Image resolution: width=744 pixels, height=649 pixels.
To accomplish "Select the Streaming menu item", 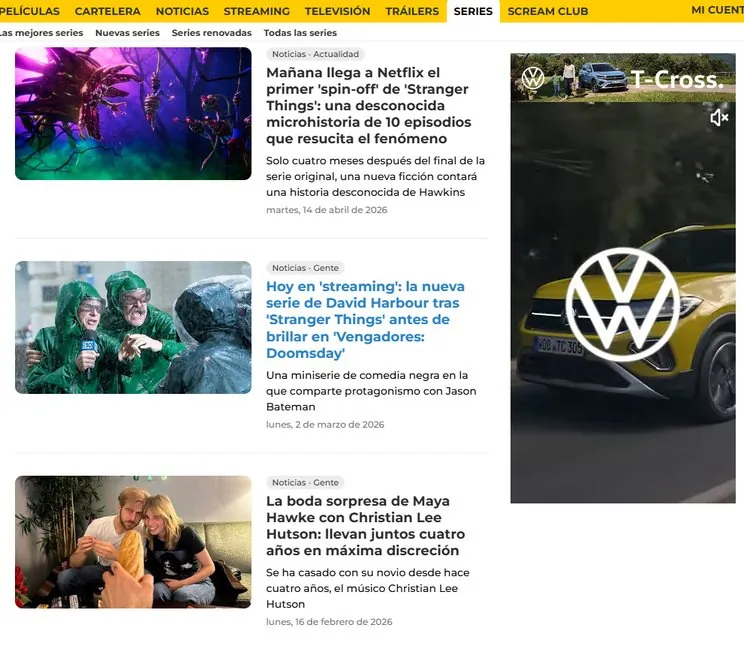I will (x=257, y=11).
